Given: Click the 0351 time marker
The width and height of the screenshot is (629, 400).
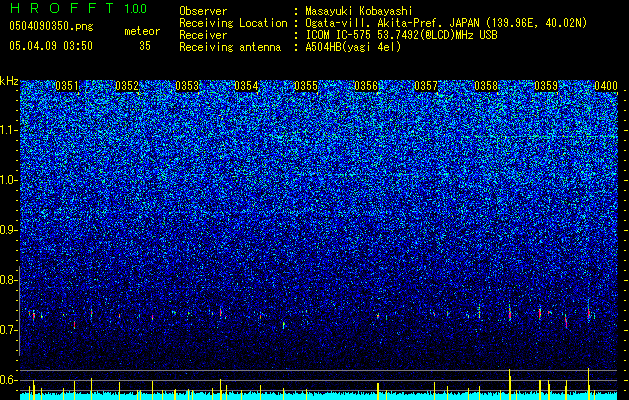Looking at the screenshot, I should click(x=67, y=86).
